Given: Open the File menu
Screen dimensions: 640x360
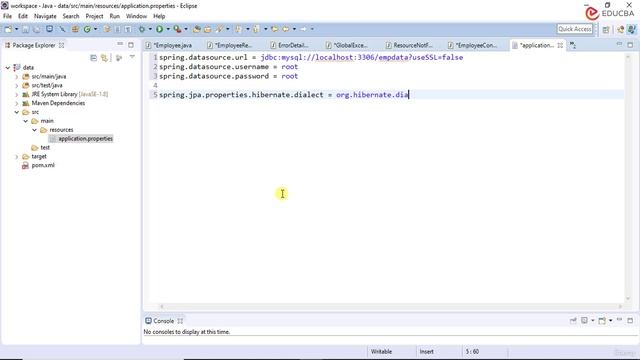Looking at the screenshot, I should click(x=7, y=16).
